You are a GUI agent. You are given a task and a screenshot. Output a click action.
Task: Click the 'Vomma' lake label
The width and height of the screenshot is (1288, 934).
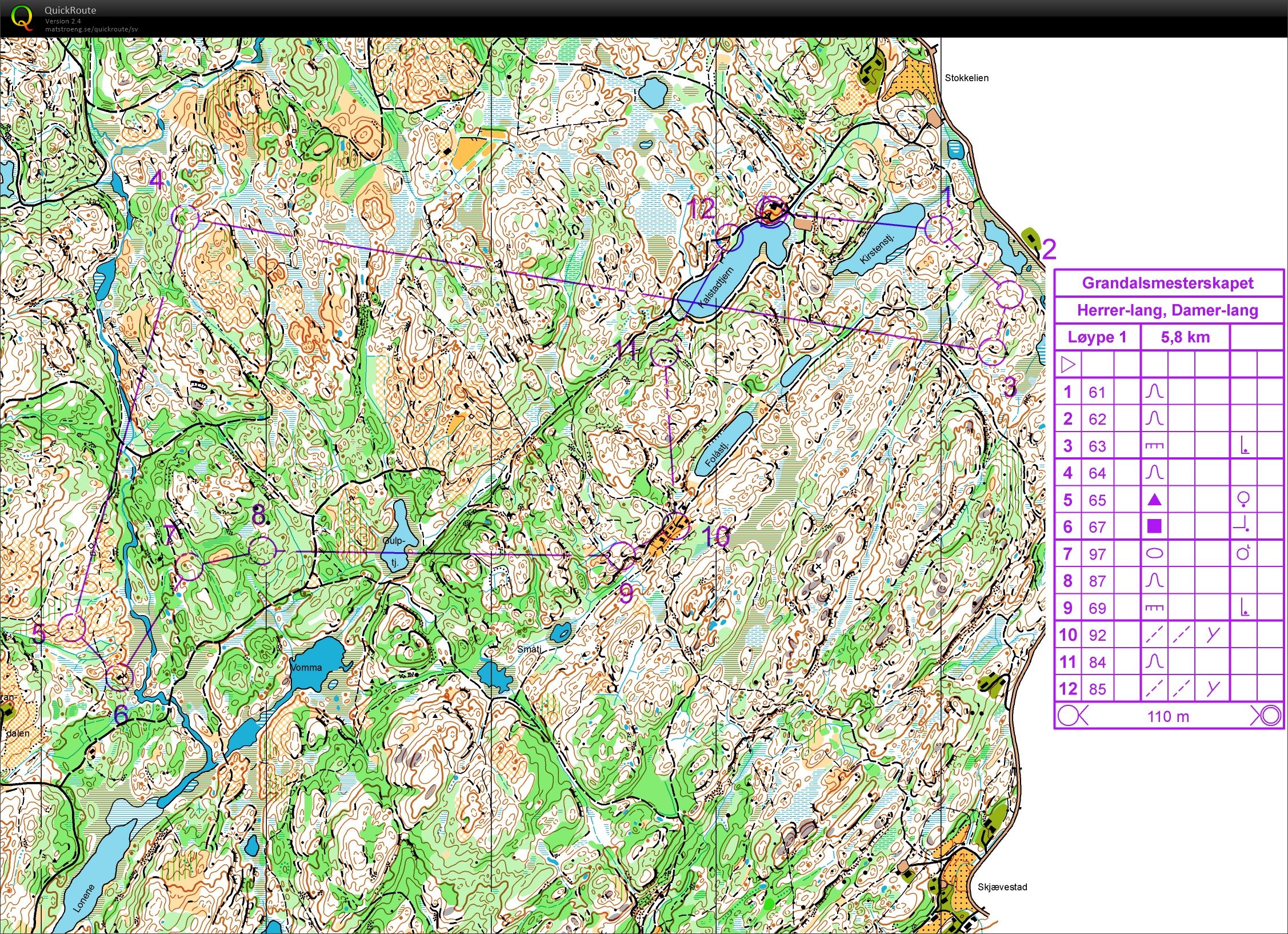click(x=306, y=667)
